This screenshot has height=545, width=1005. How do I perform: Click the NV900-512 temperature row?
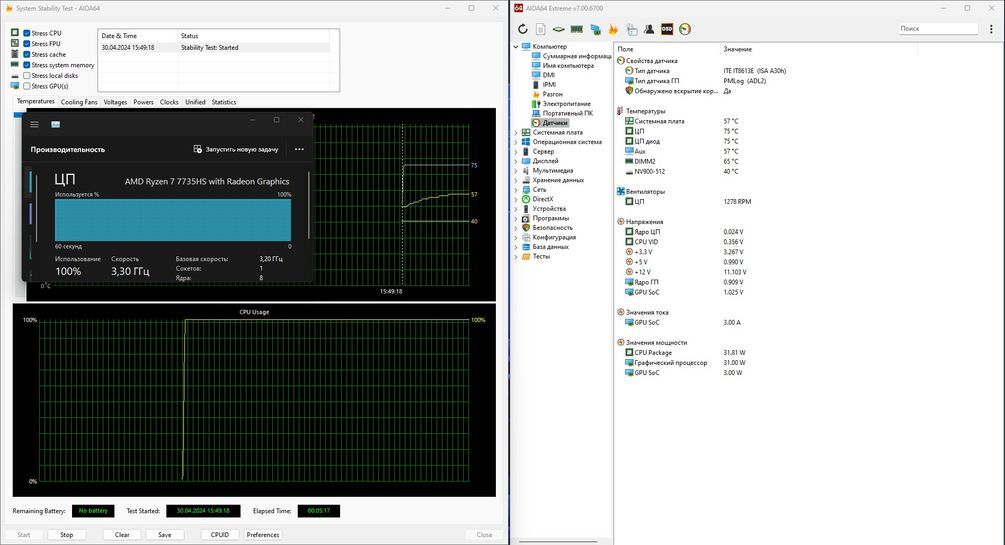point(682,172)
